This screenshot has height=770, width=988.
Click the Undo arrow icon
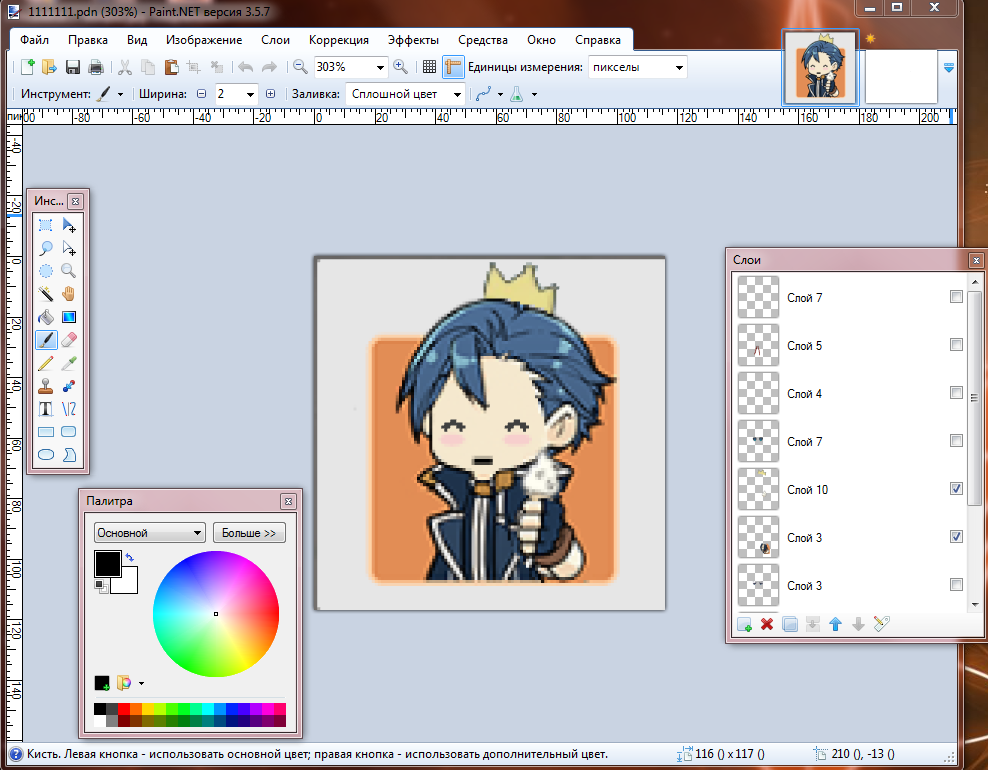pos(246,67)
